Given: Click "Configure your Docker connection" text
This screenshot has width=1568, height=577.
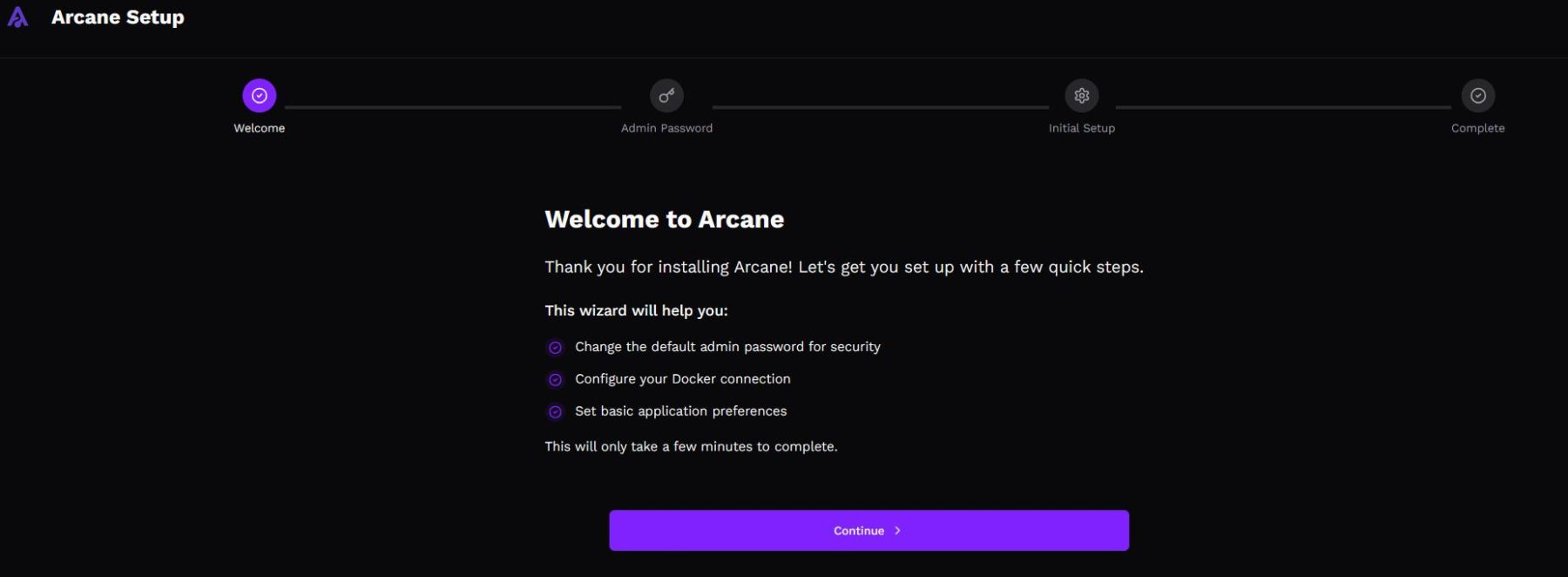Looking at the screenshot, I should [683, 379].
